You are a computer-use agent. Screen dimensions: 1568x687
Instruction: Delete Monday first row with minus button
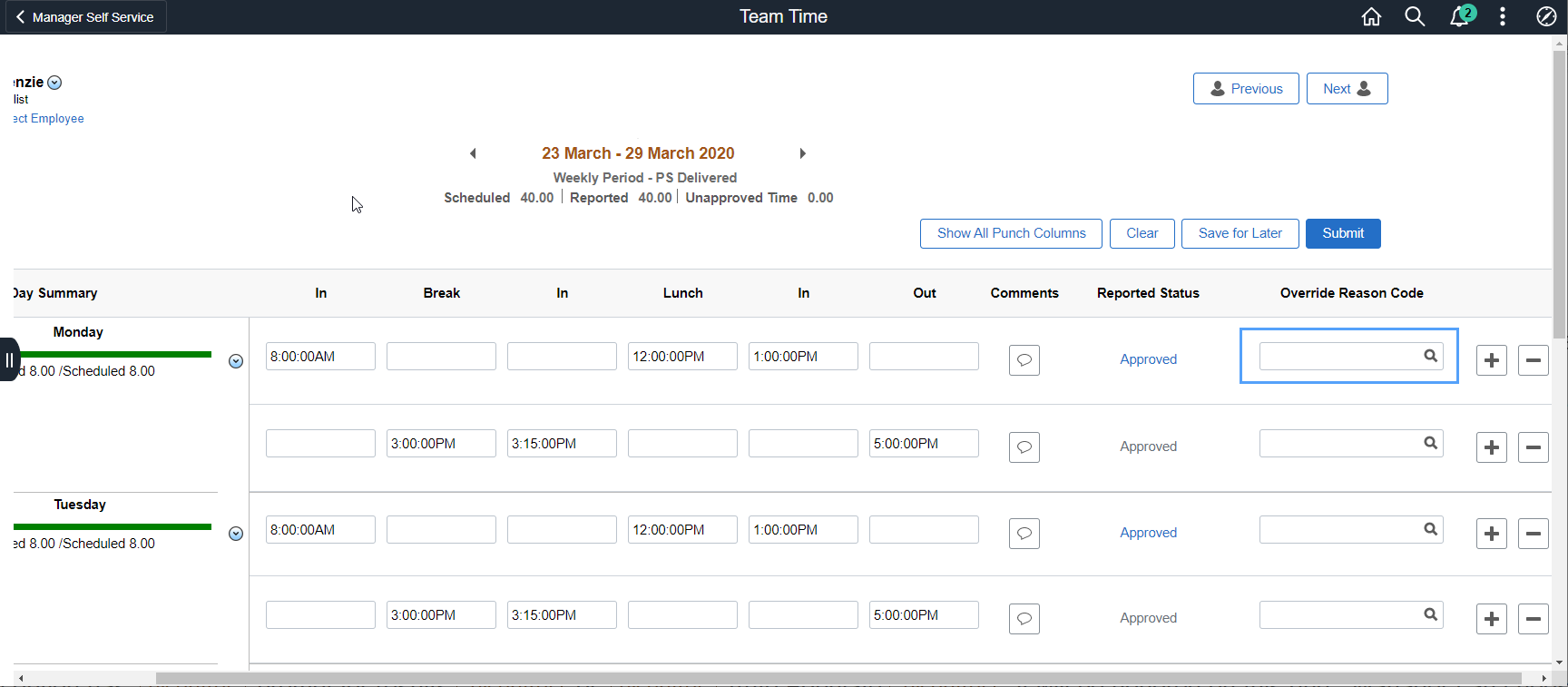tap(1534, 360)
